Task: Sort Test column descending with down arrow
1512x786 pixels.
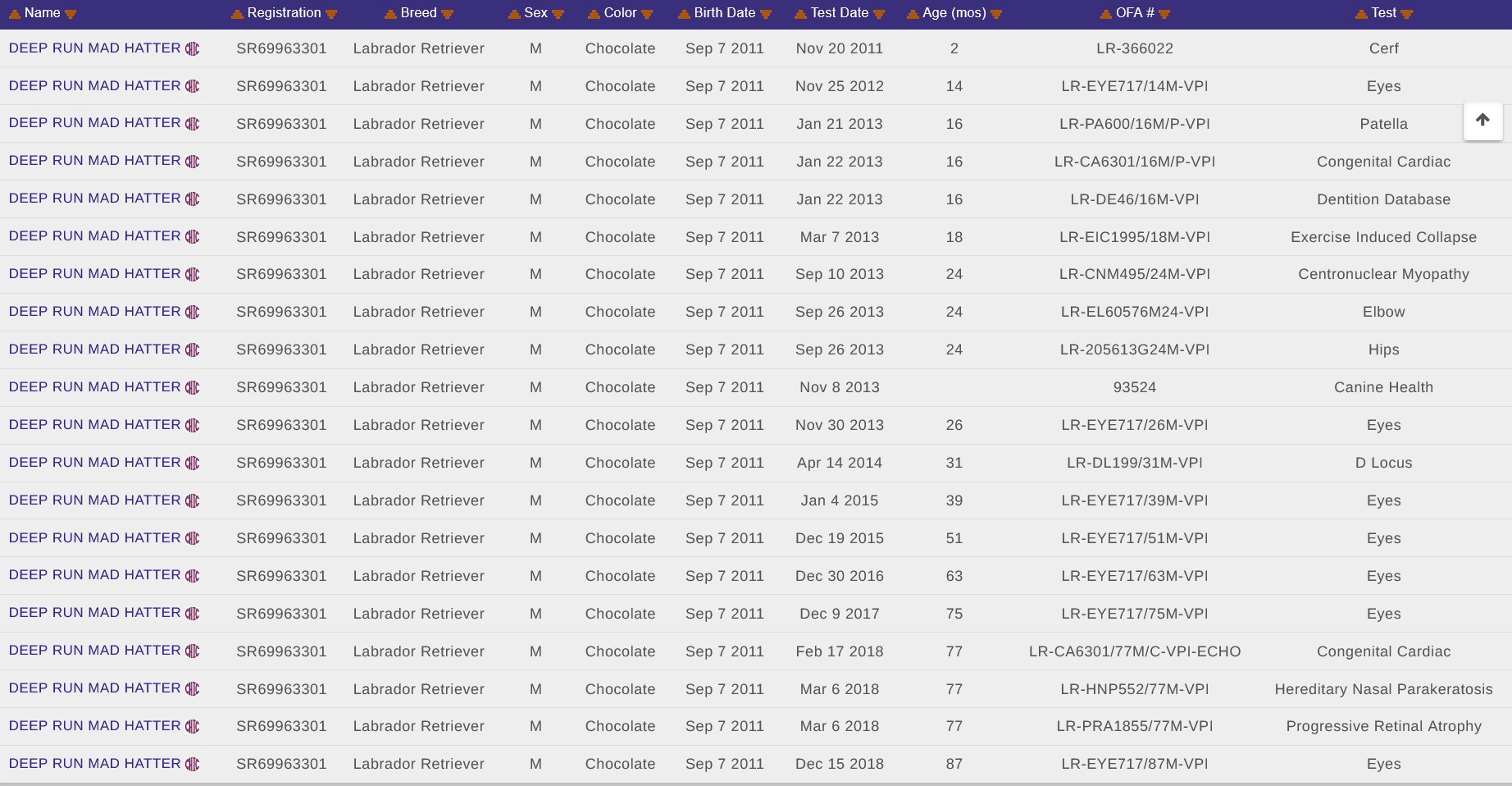Action: pyautogui.click(x=1407, y=14)
